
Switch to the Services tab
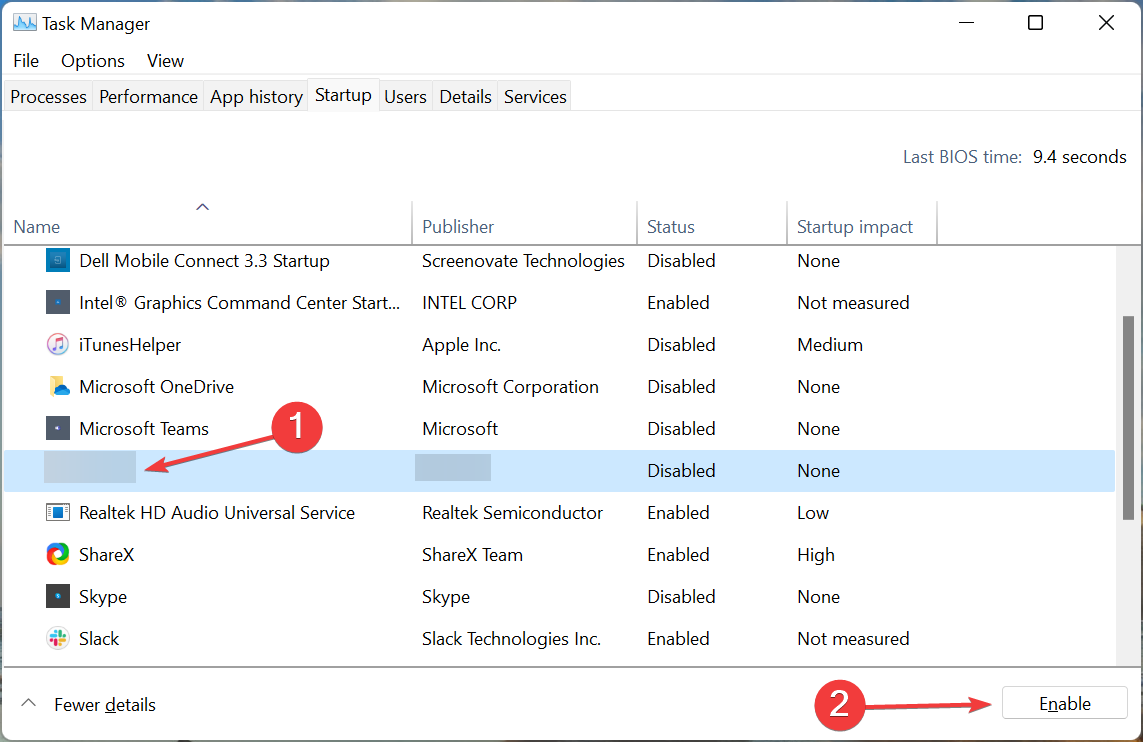coord(535,96)
